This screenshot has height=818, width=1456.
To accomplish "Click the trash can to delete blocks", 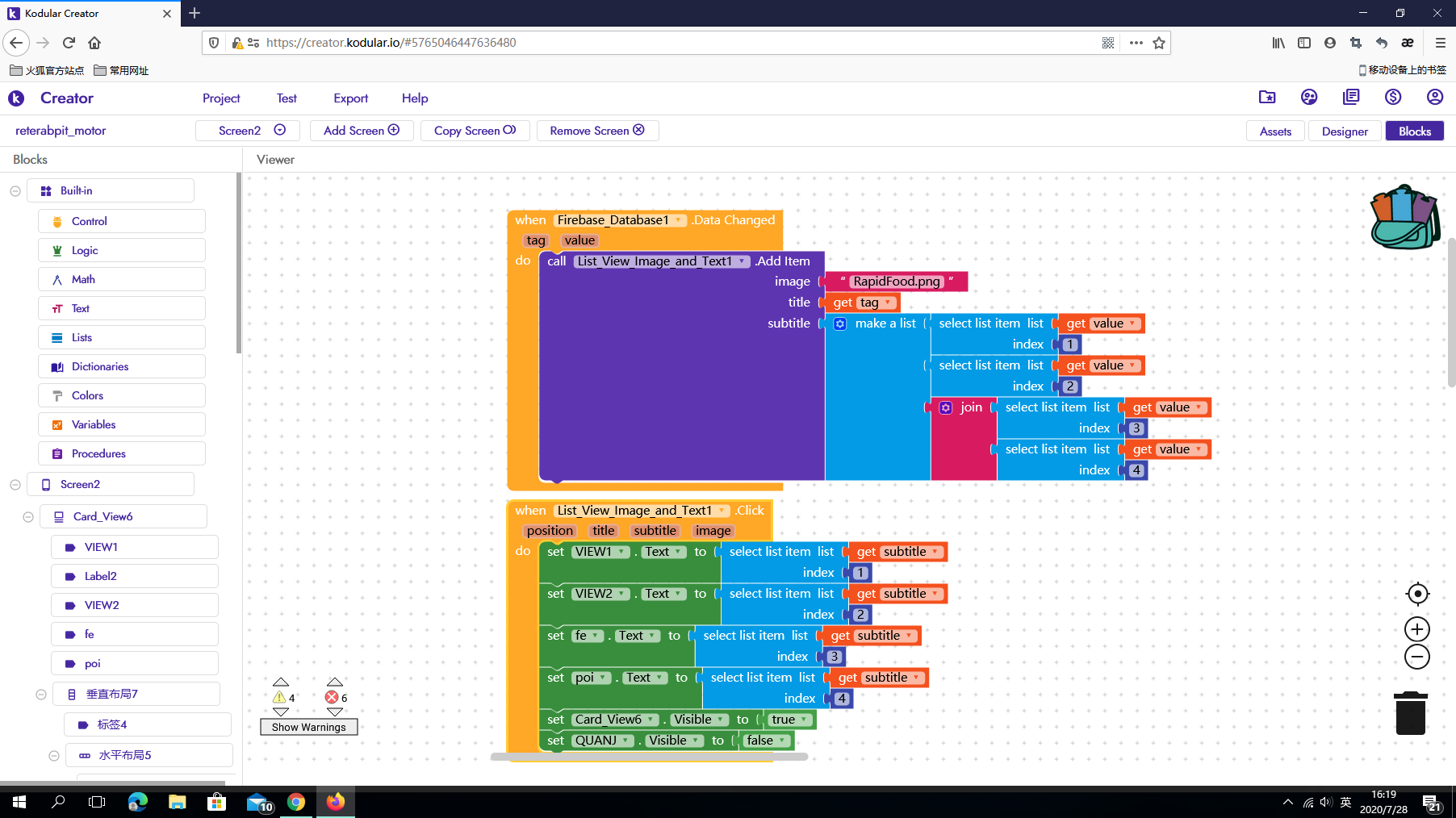I will click(x=1410, y=713).
